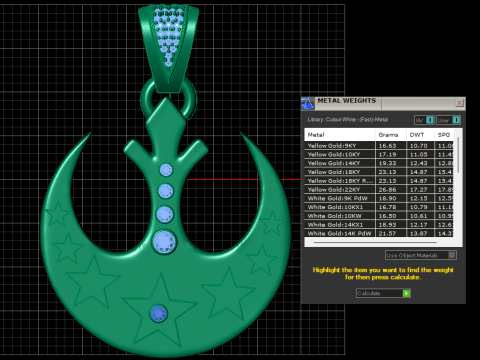Click the DWT column header
Viewport: 480px width, 360px height.
(x=420, y=135)
